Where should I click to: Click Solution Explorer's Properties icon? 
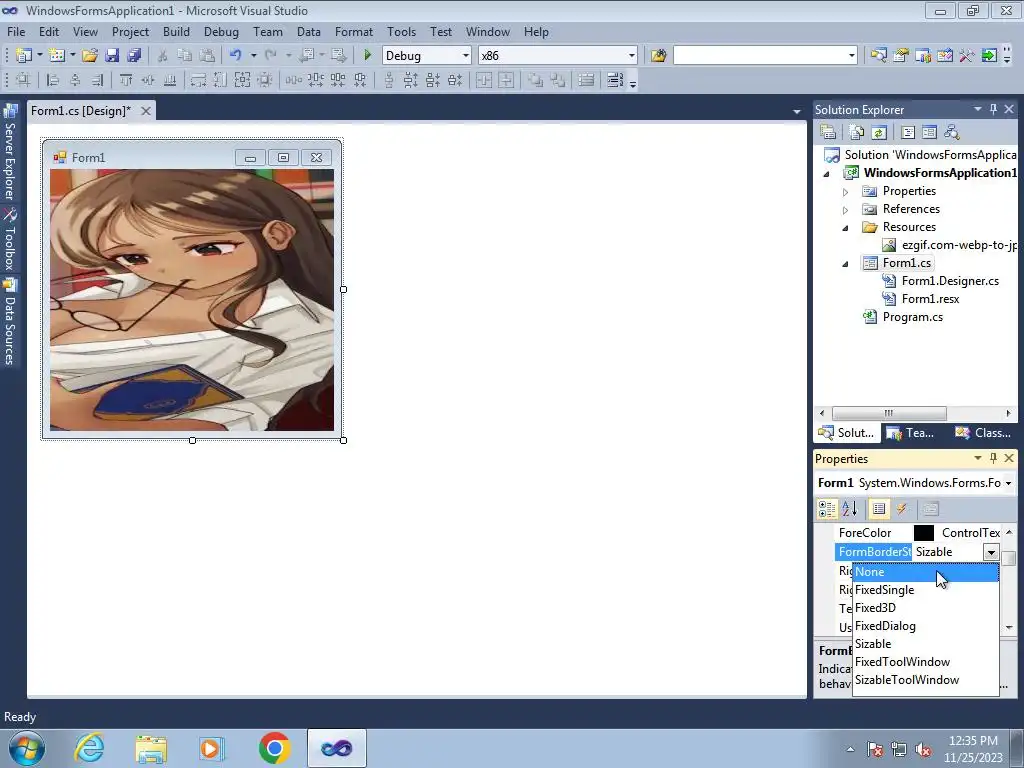(x=828, y=132)
